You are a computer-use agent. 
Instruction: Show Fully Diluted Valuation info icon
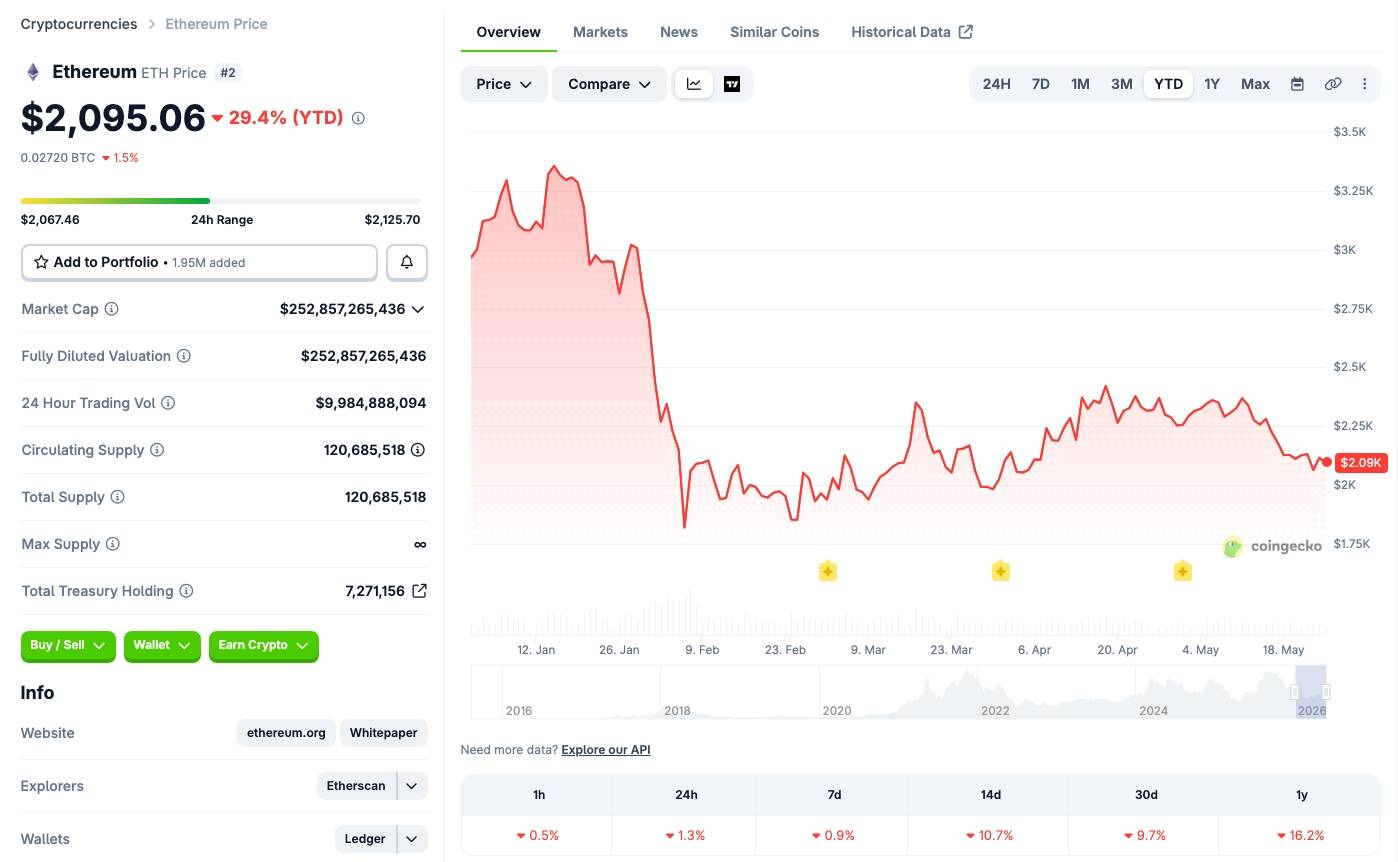click(x=184, y=356)
